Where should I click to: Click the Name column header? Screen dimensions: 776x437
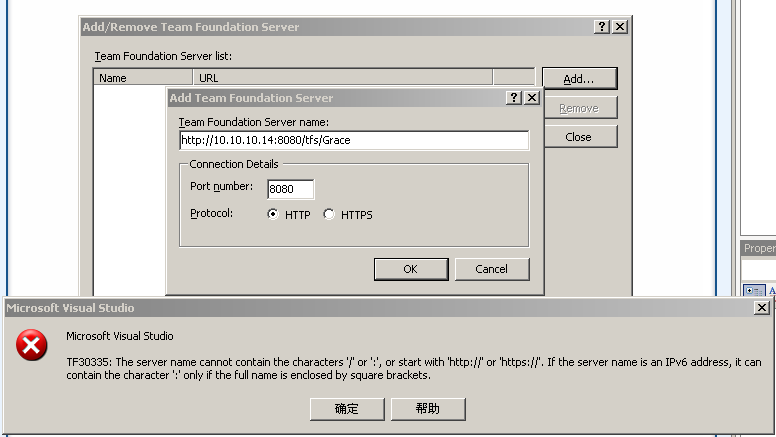pos(143,78)
